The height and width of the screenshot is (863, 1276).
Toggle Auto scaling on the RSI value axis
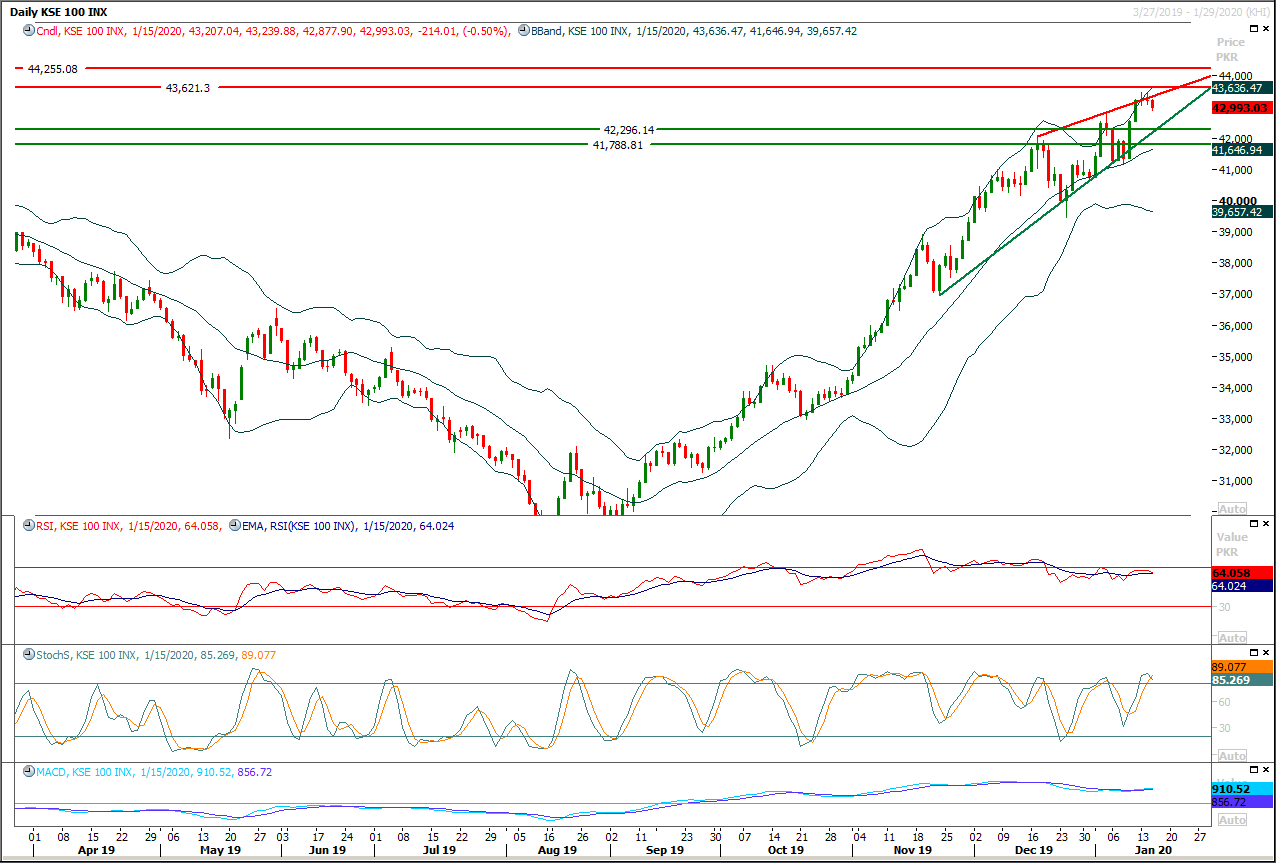coord(1231,637)
